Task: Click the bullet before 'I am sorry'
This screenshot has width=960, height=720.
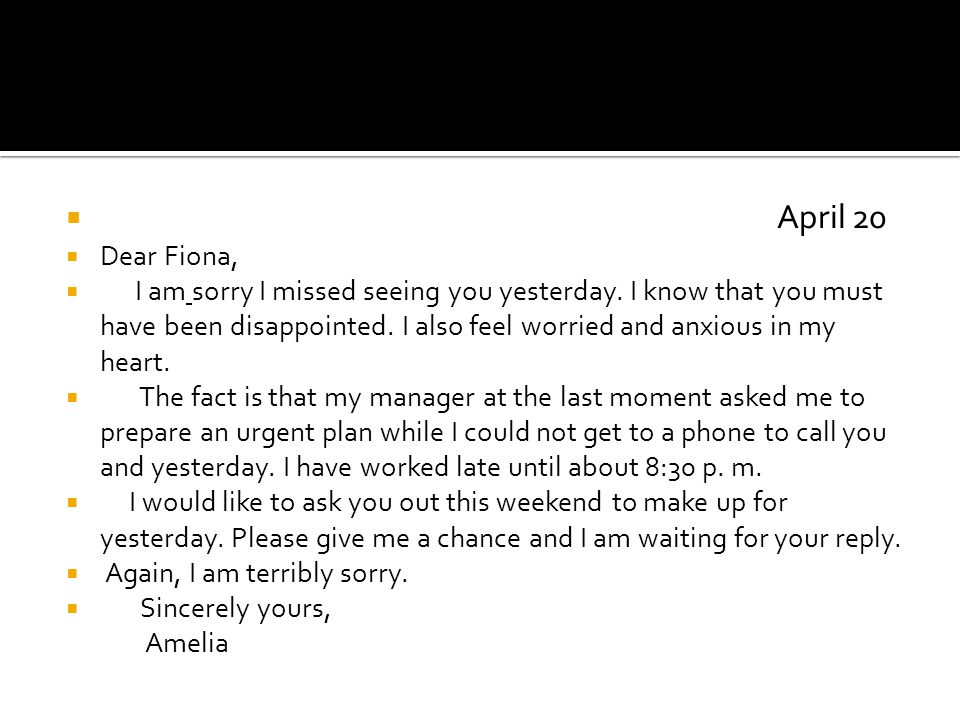Action: [73, 291]
